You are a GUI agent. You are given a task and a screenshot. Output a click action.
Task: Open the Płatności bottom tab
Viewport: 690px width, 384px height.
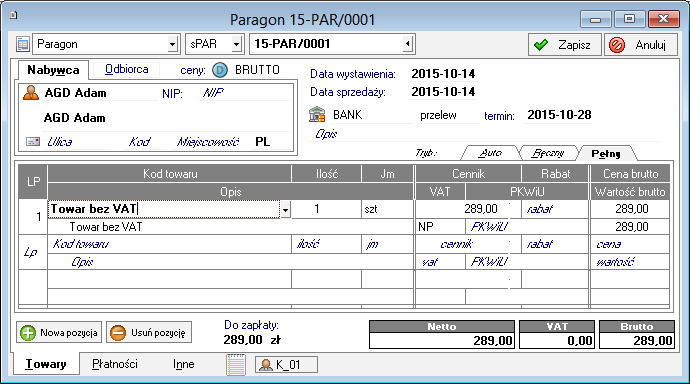[x=115, y=364]
